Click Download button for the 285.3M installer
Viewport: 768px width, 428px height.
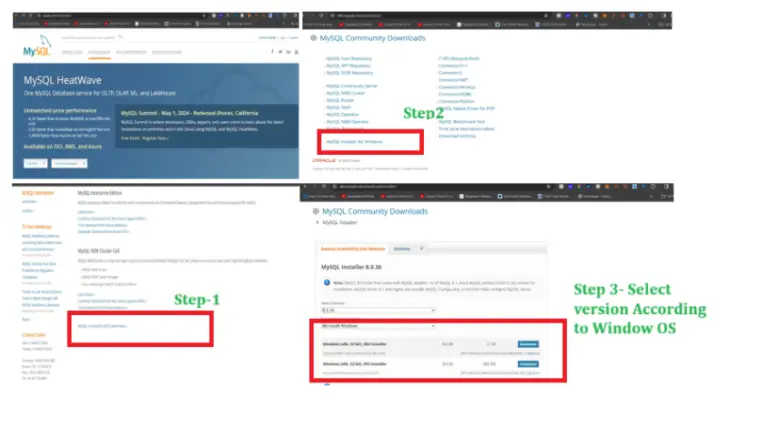tap(528, 364)
